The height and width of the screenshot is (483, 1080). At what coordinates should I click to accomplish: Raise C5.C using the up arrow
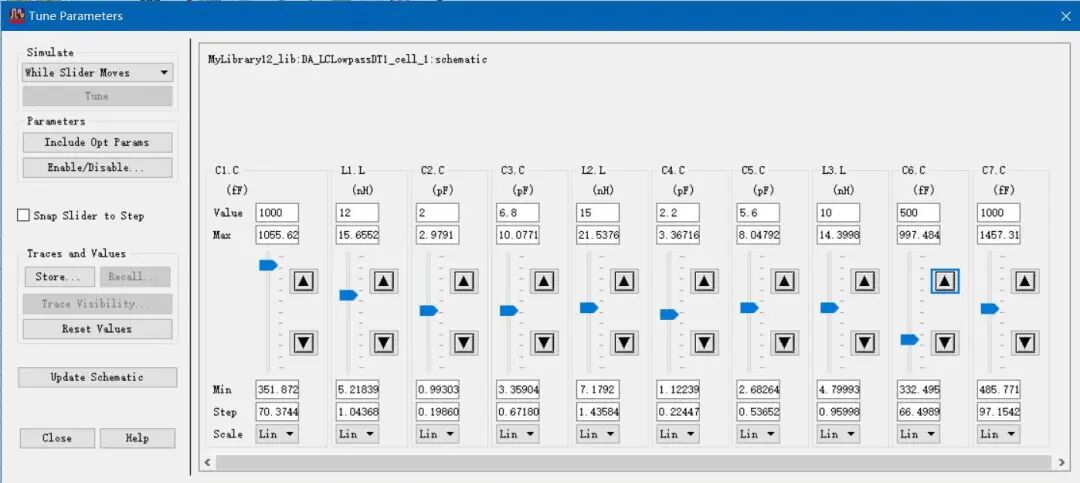[x=784, y=281]
